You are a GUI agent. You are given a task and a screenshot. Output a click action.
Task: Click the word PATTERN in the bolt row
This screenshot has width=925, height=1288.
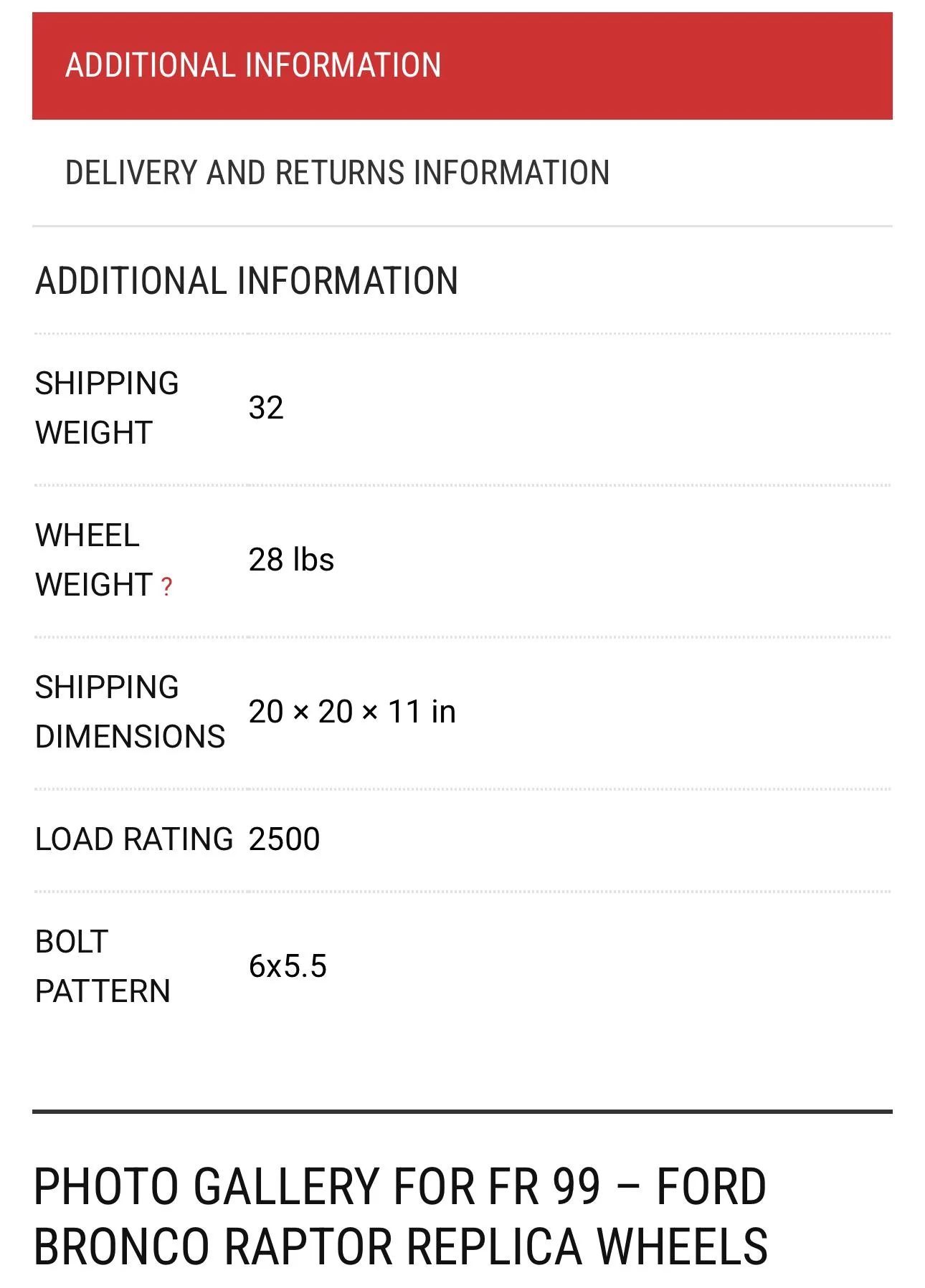click(x=103, y=991)
